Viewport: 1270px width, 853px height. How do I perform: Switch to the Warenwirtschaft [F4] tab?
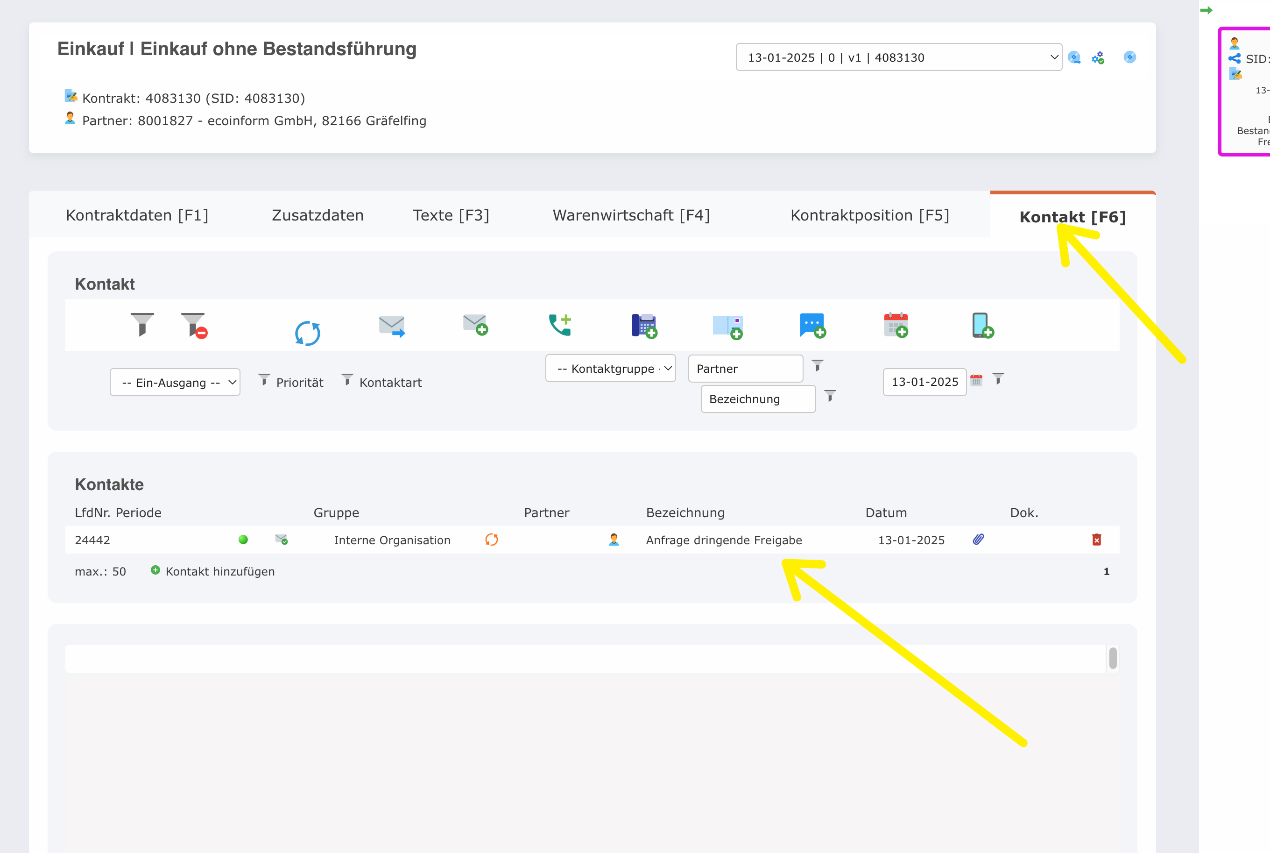pyautogui.click(x=631, y=214)
